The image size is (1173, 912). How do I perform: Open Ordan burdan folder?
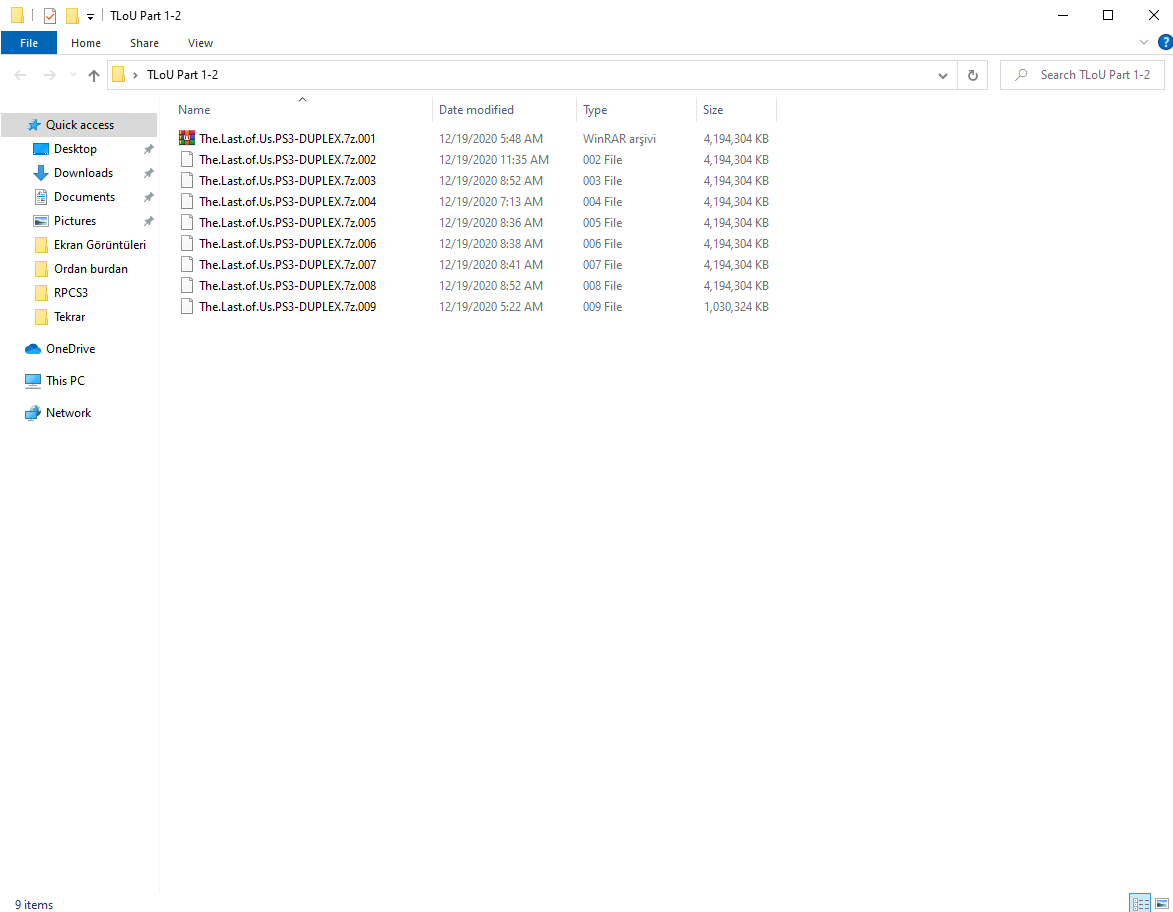(91, 269)
